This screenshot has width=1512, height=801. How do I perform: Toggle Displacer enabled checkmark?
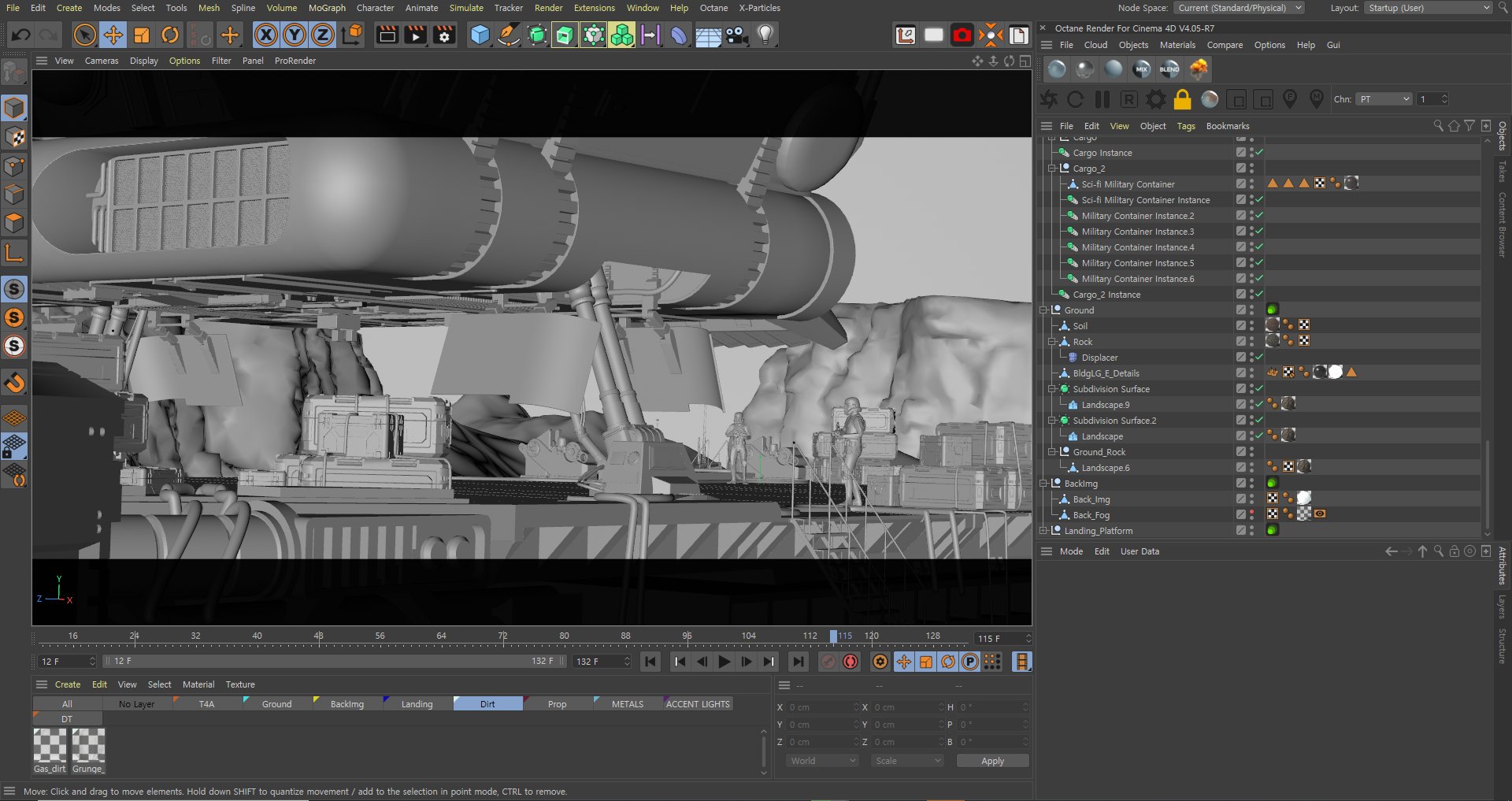point(1259,357)
